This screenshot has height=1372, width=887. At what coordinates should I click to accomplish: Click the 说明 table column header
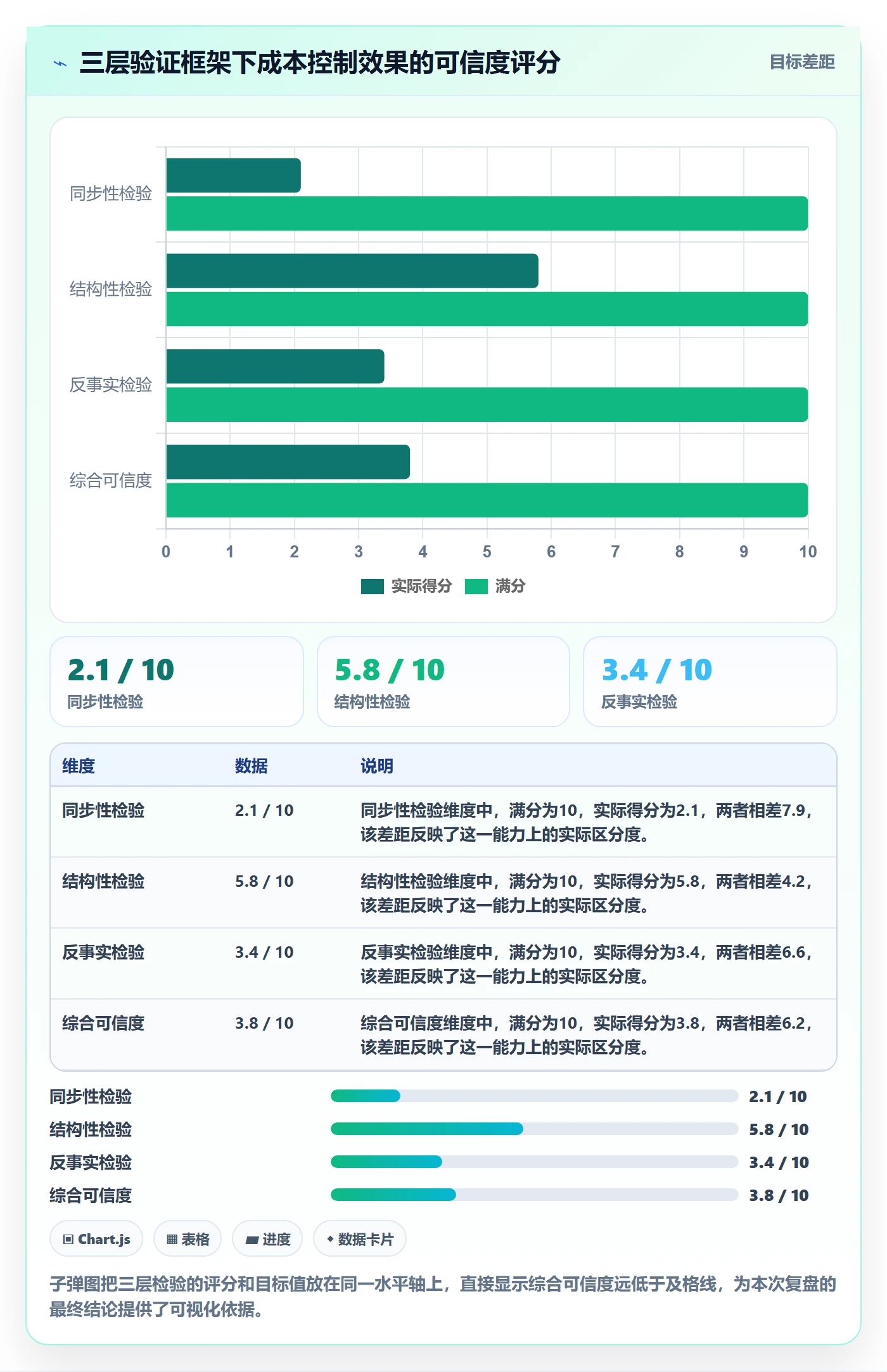pyautogui.click(x=377, y=766)
